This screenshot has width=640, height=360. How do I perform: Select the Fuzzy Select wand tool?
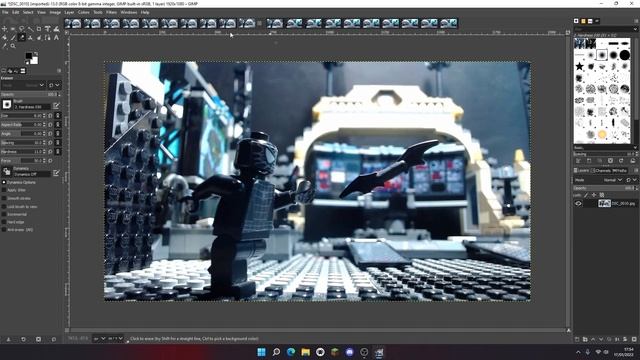pos(30,29)
